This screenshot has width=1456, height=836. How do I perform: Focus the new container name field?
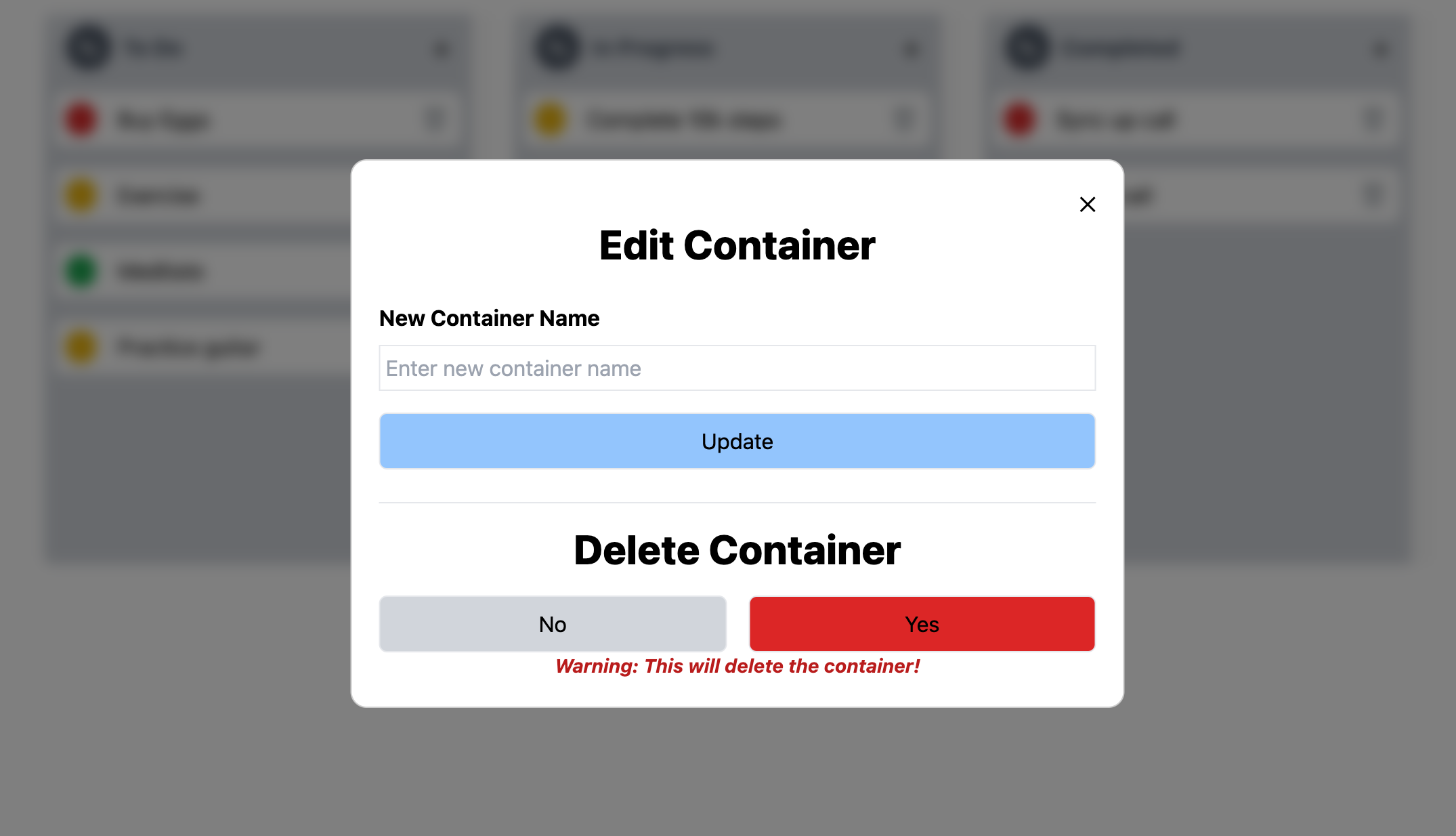click(737, 368)
